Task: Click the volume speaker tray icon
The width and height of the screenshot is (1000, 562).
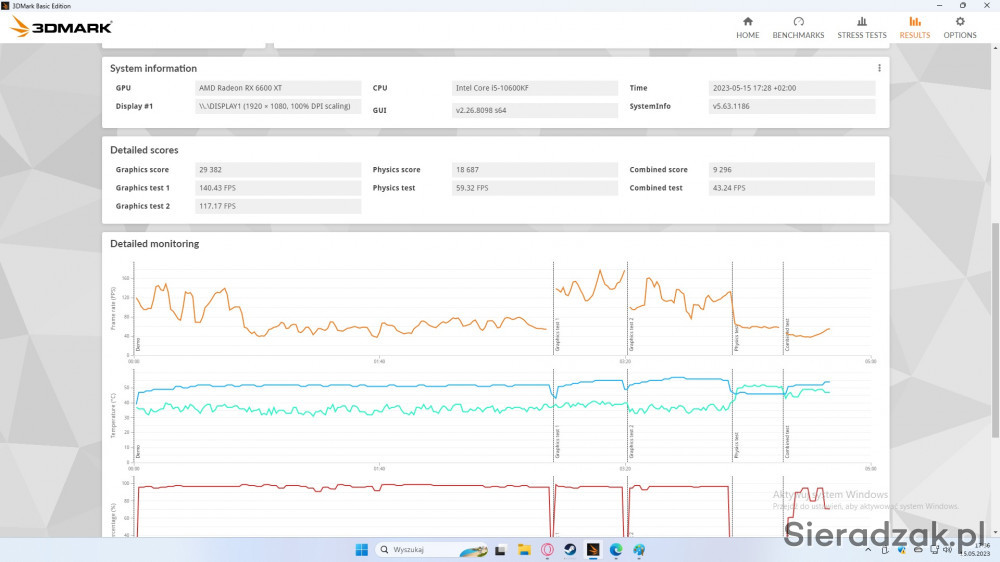Action: click(x=948, y=550)
